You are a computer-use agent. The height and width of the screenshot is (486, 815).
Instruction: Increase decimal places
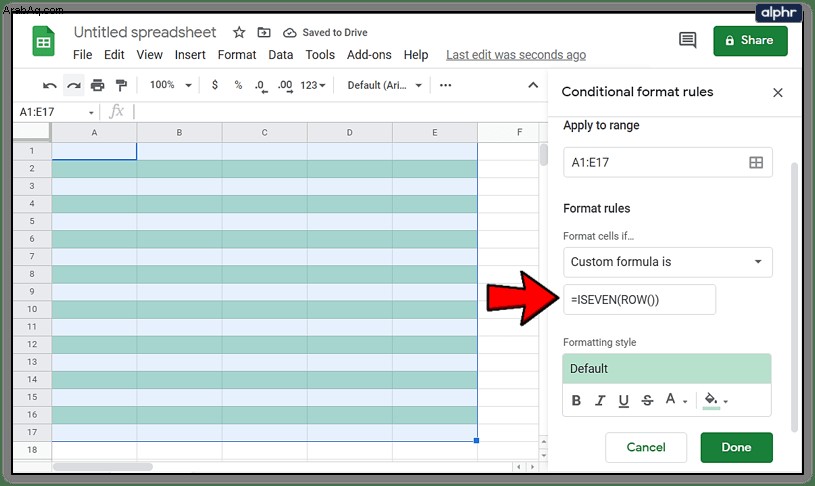click(285, 86)
